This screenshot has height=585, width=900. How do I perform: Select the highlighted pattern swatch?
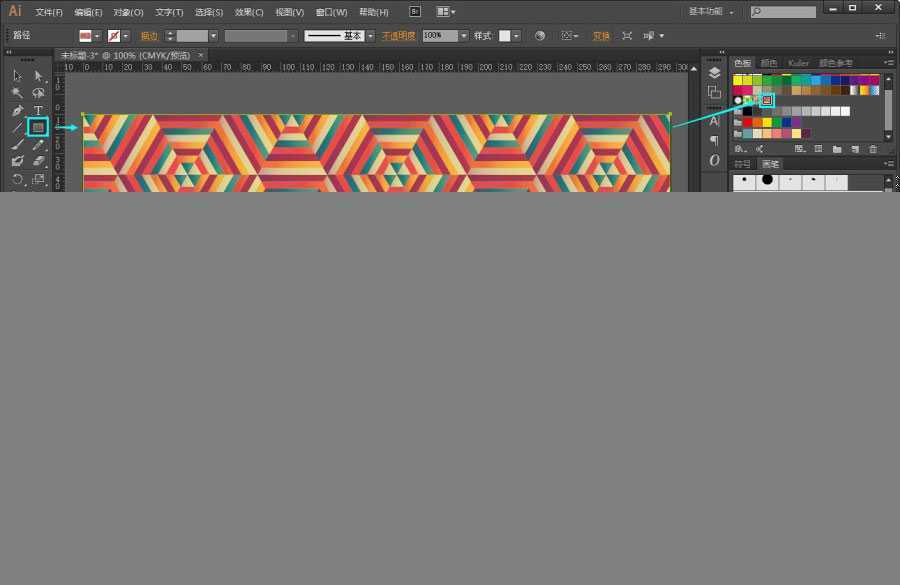tap(767, 100)
